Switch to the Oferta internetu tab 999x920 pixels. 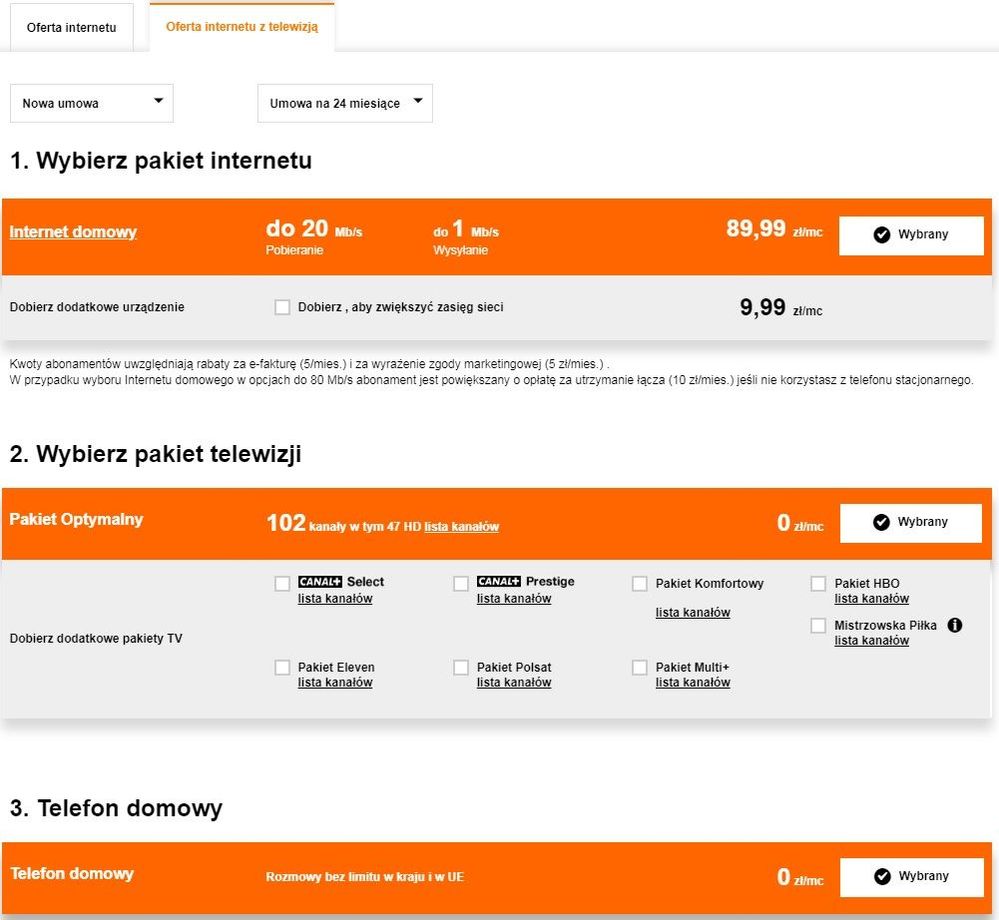point(71,27)
